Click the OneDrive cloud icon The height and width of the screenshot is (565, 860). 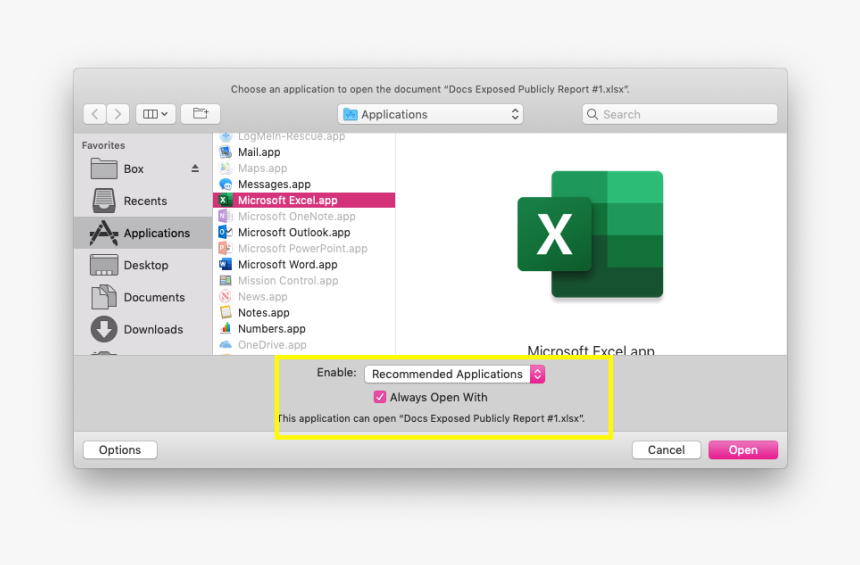(225, 344)
